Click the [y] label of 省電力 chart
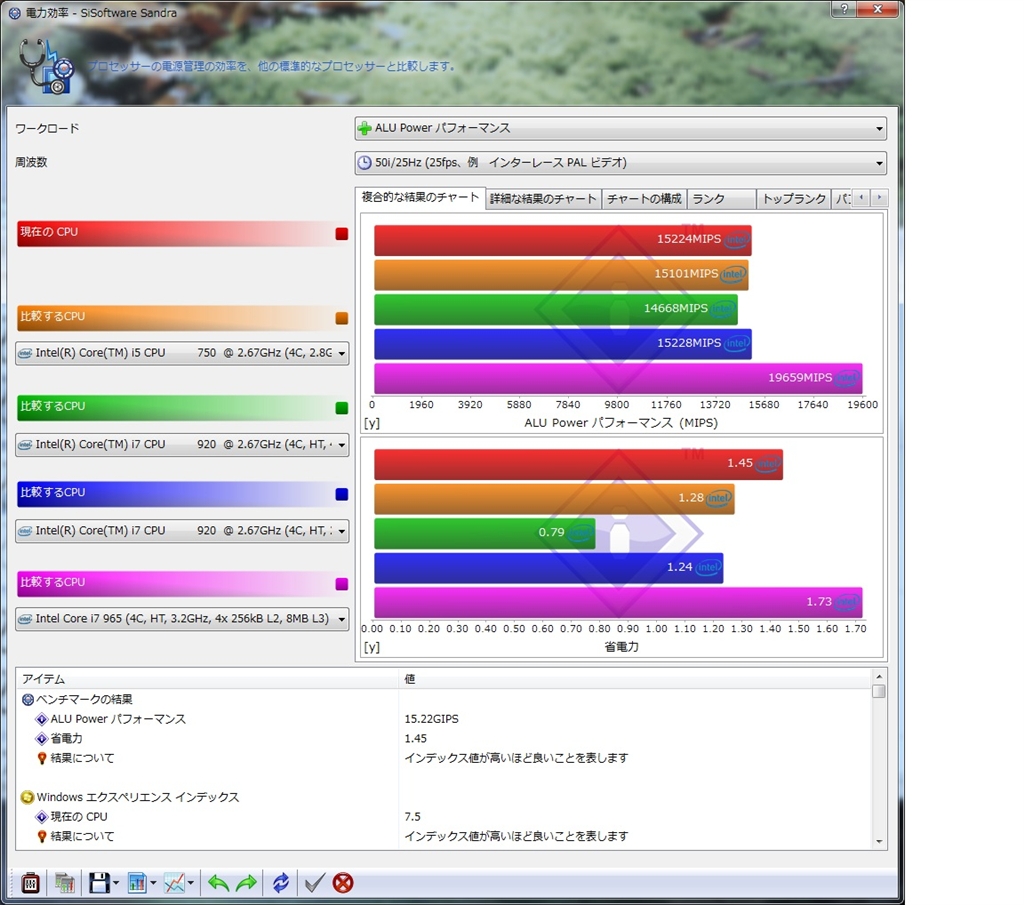 (372, 647)
